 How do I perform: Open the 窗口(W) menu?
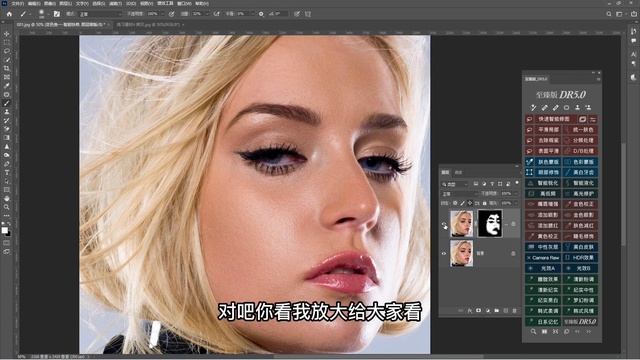click(x=184, y=3)
